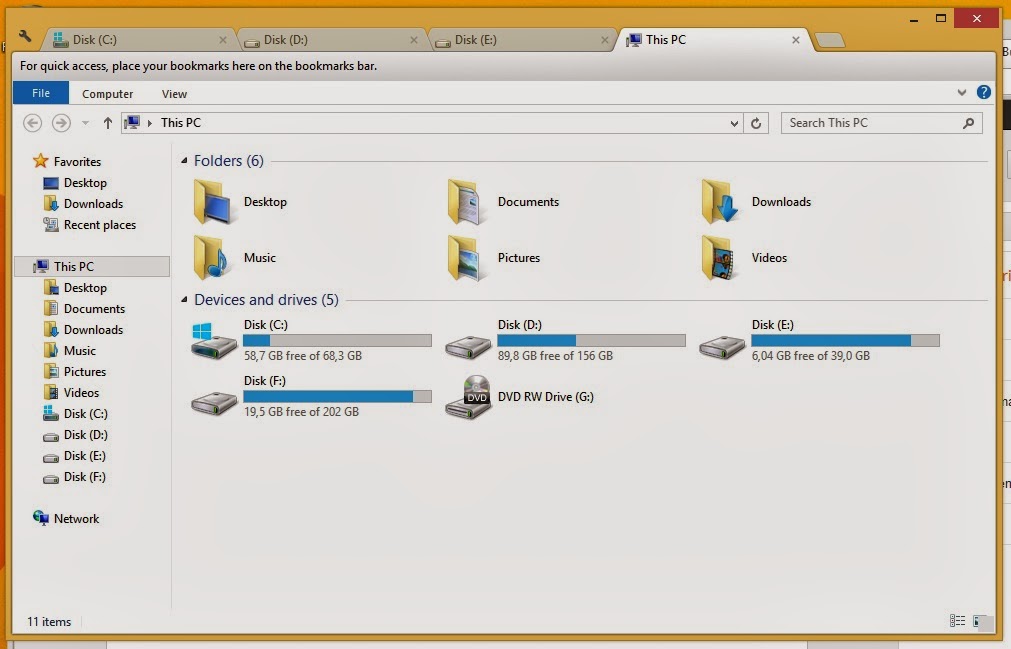
Task: Open the Disk (C:) drive icon
Action: [215, 341]
